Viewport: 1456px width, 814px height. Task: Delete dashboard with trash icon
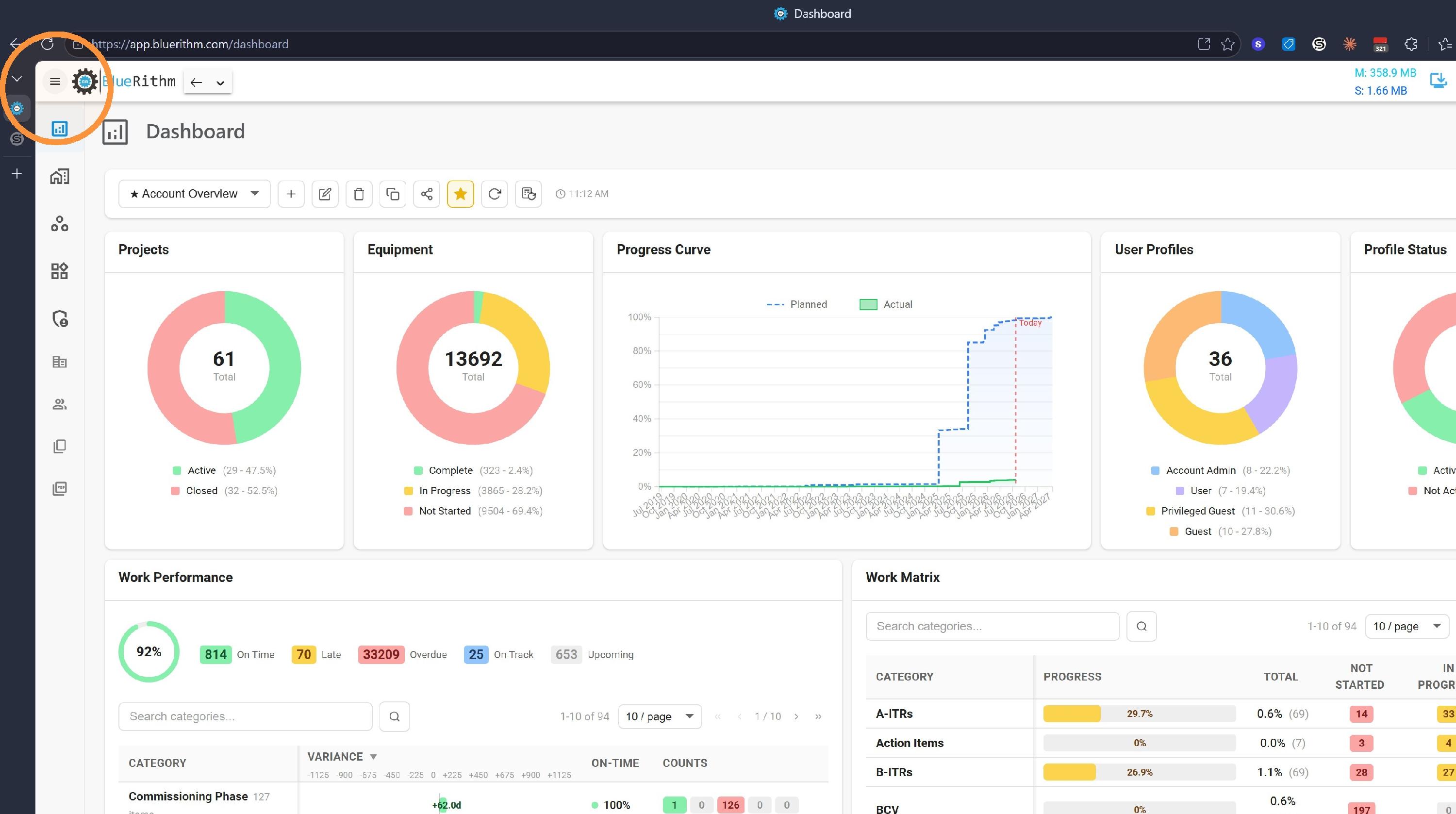[359, 194]
